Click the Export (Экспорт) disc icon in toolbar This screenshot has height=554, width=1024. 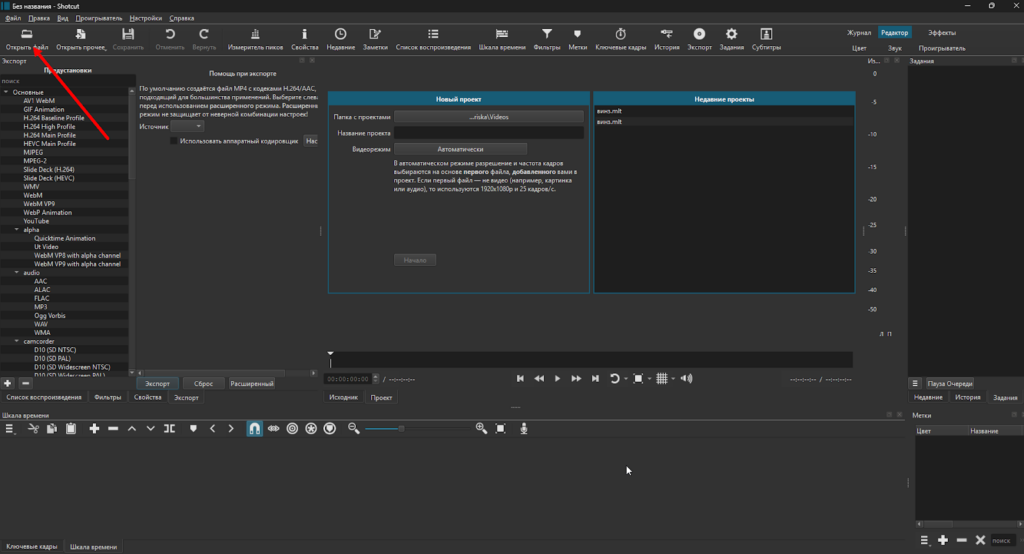[699, 35]
